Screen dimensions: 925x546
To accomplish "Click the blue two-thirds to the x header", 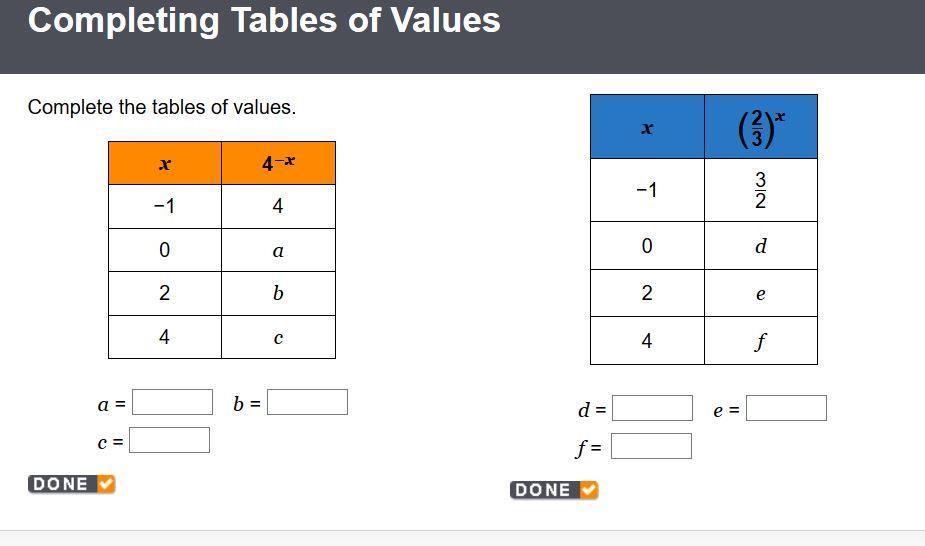I will tap(761, 127).
